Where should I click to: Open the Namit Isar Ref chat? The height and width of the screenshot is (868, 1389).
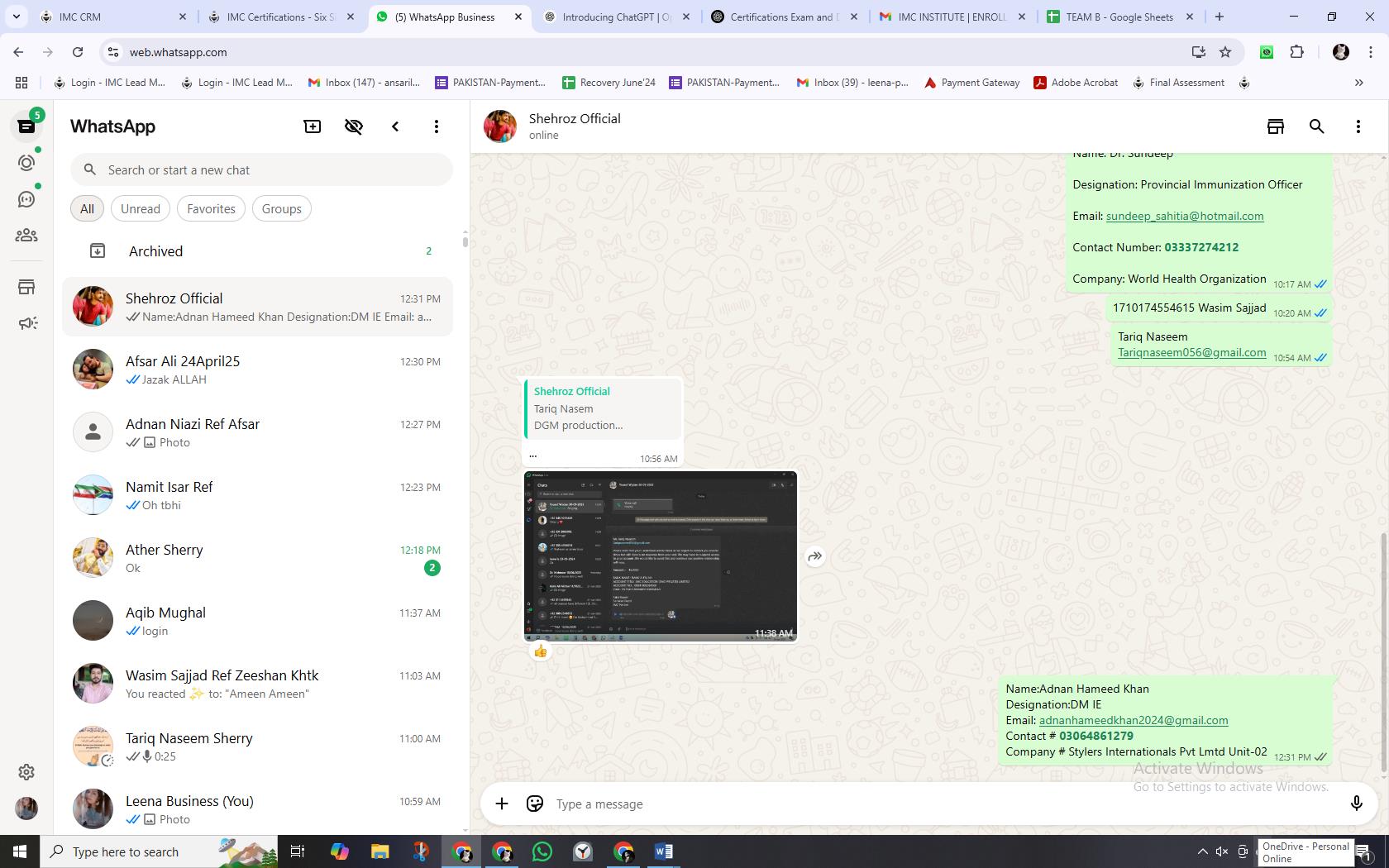[257, 495]
